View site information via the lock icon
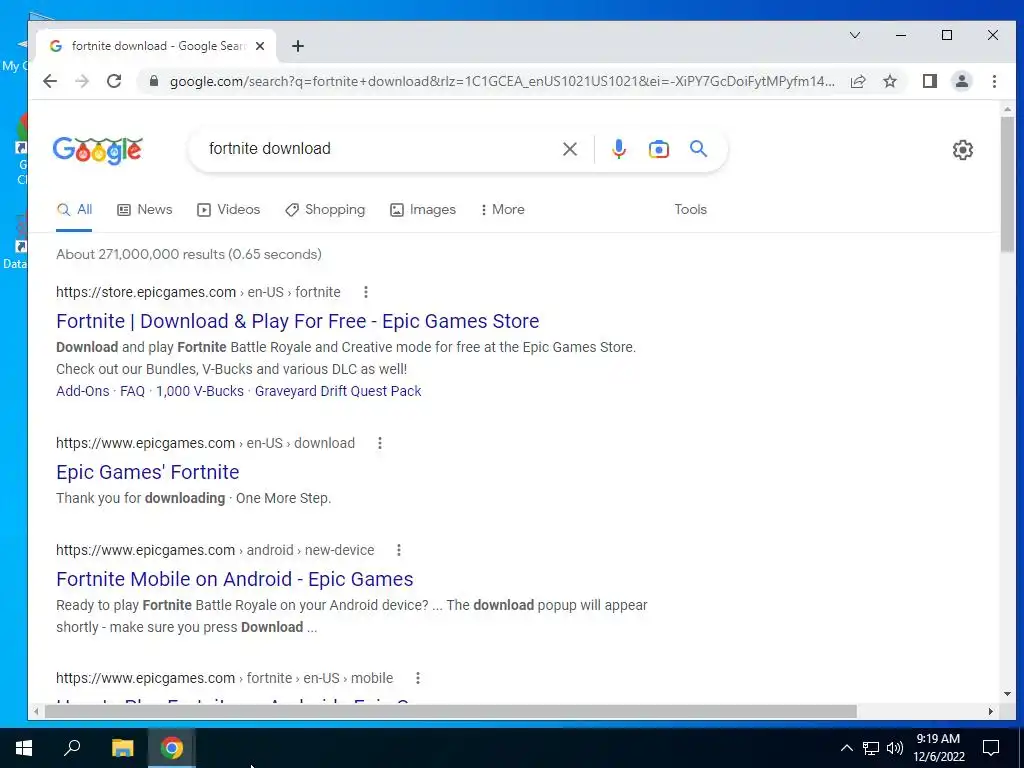The width and height of the screenshot is (1024, 768). 153,81
